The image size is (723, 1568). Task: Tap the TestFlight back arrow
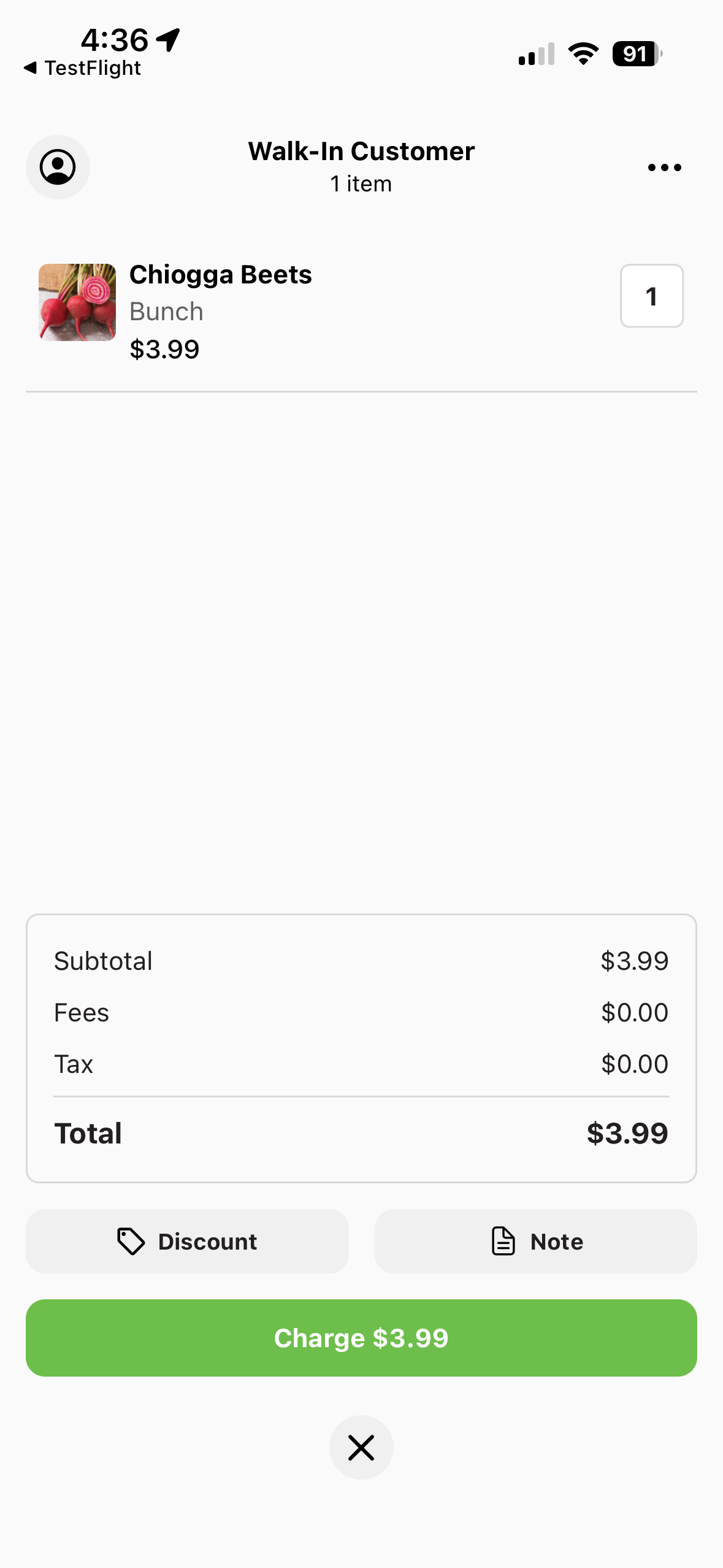click(30, 67)
